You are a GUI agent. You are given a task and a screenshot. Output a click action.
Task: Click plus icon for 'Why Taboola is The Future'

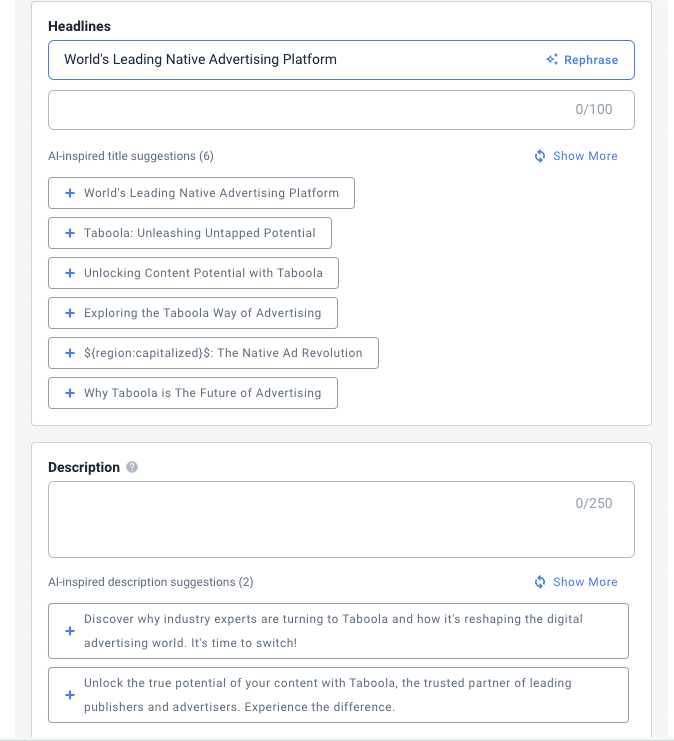pyautogui.click(x=70, y=393)
